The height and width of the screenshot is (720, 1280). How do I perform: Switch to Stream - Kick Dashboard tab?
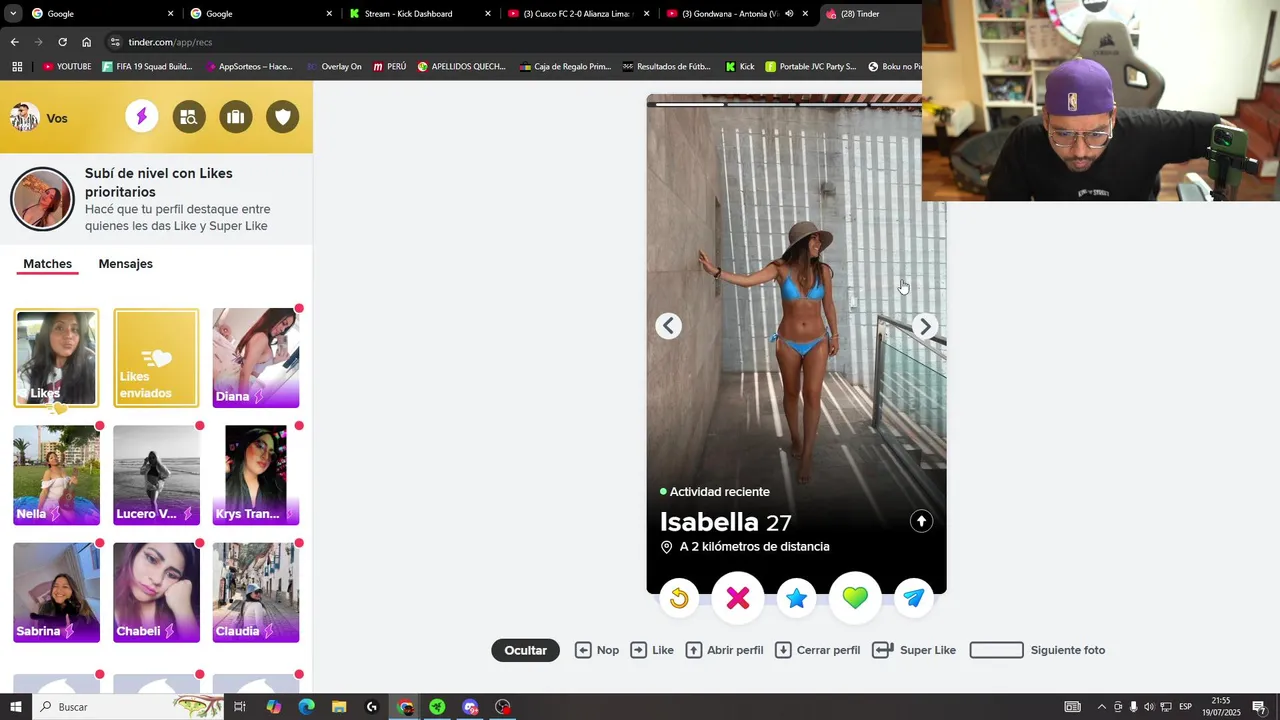(x=420, y=14)
